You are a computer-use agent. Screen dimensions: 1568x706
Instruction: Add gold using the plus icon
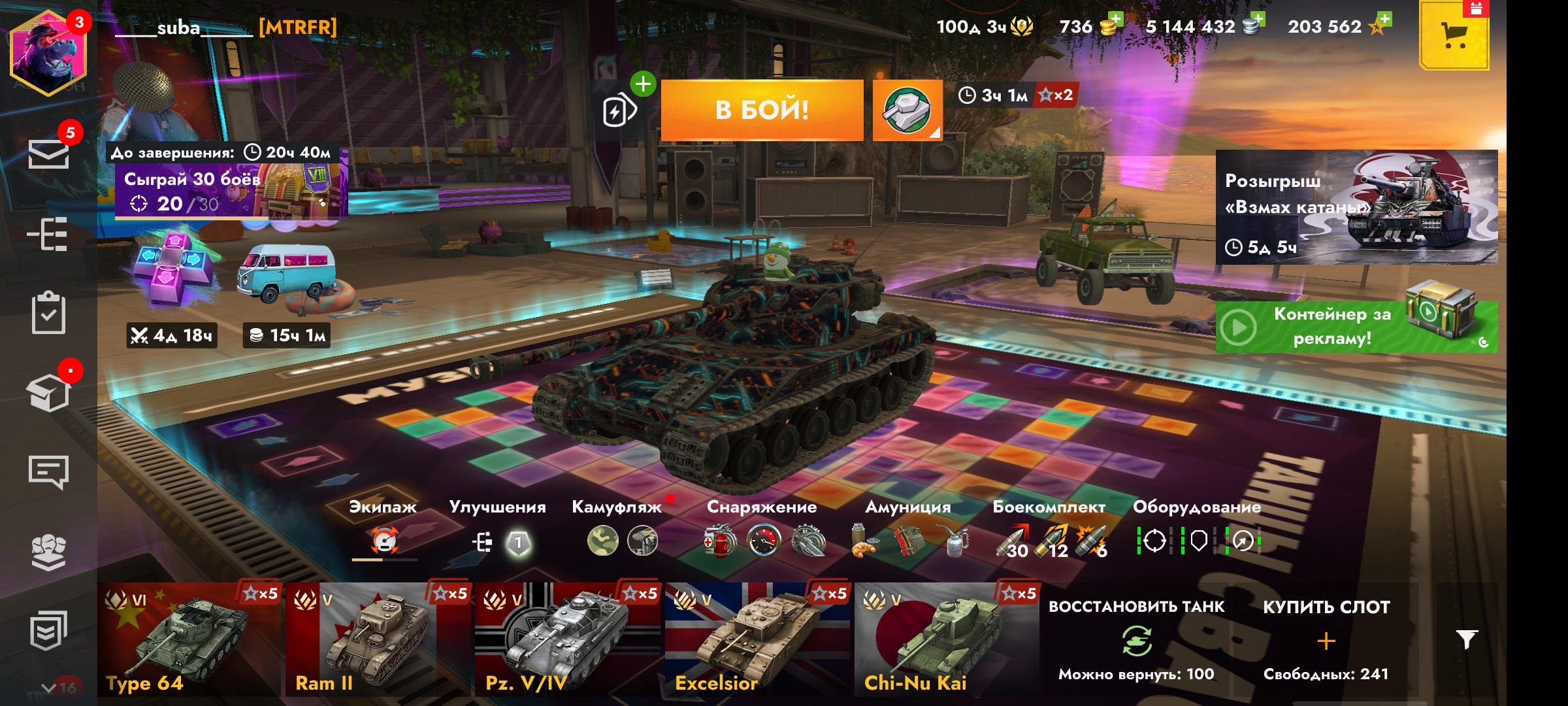[1116, 19]
